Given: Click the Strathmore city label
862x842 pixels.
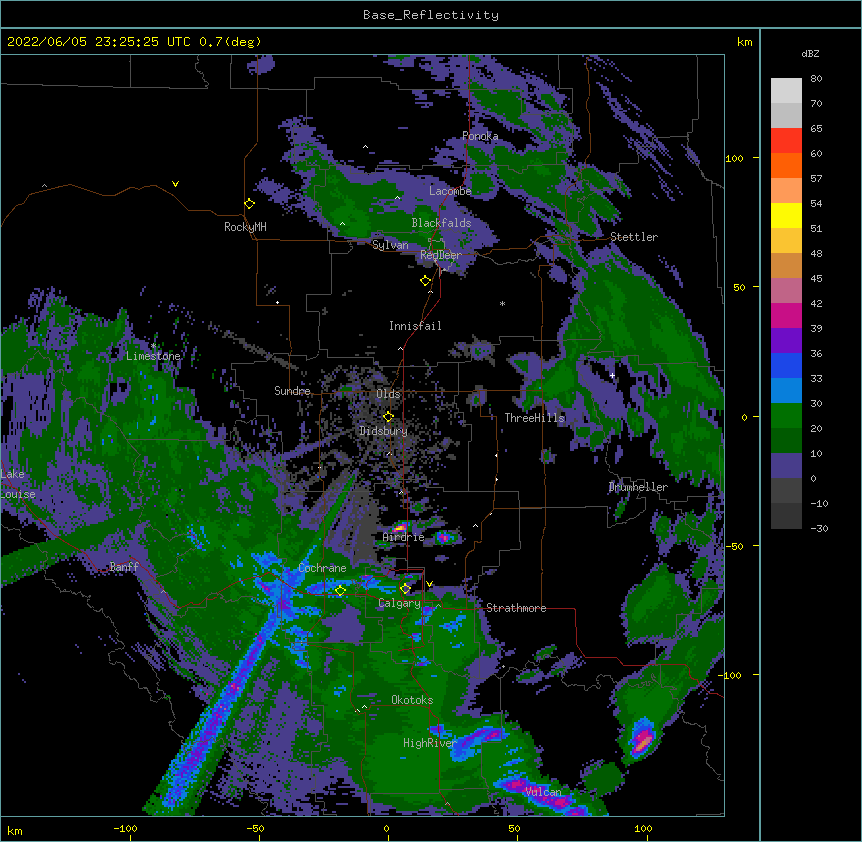Looking at the screenshot, I should point(516,608).
